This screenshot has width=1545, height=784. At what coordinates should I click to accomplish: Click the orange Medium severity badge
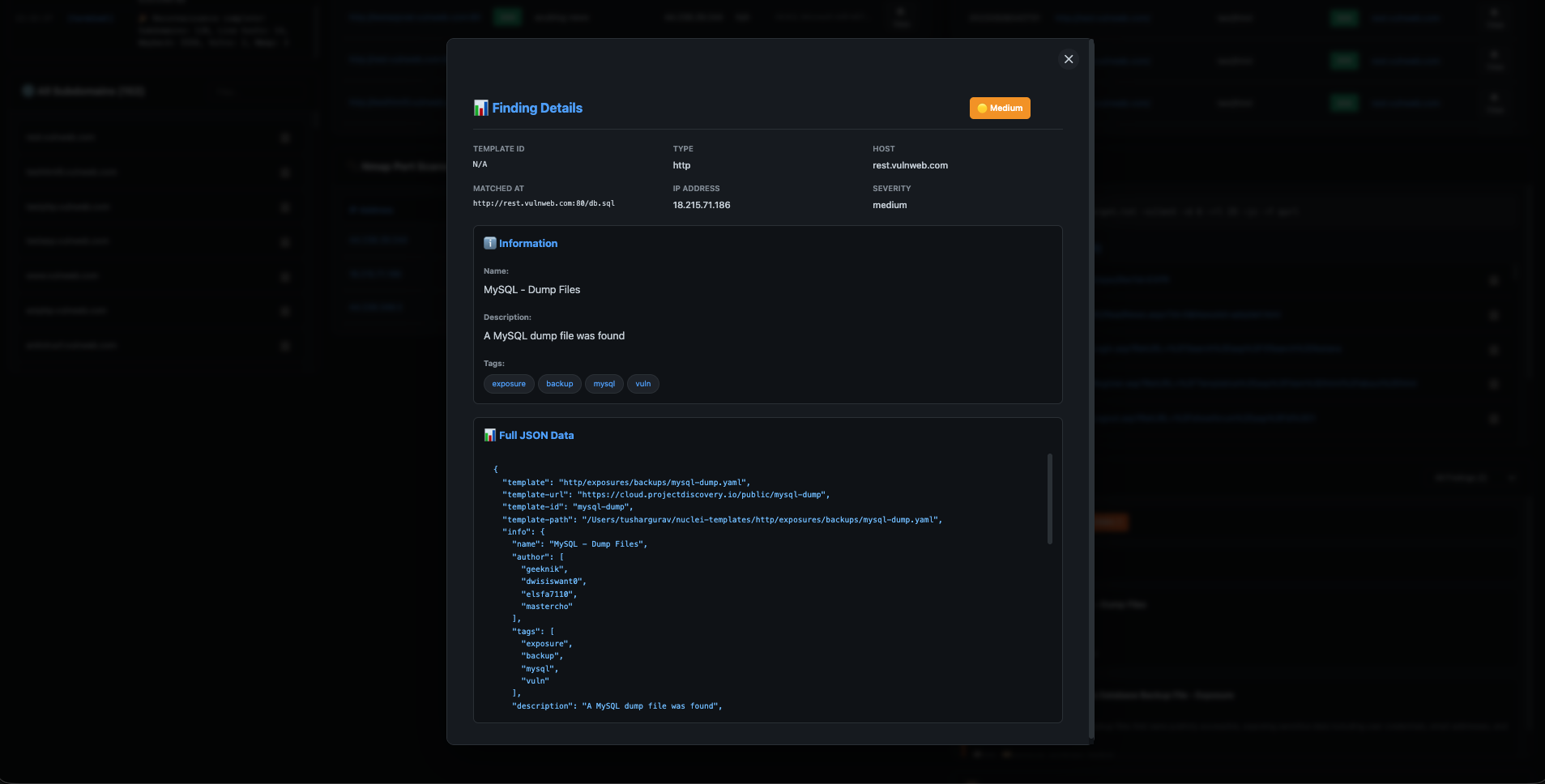pos(1000,108)
